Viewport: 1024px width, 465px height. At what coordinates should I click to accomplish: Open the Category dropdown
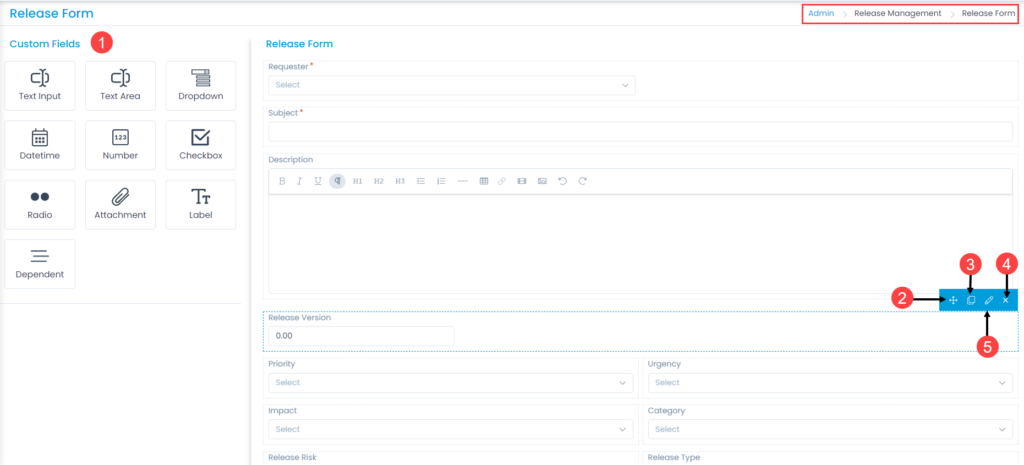click(830, 429)
